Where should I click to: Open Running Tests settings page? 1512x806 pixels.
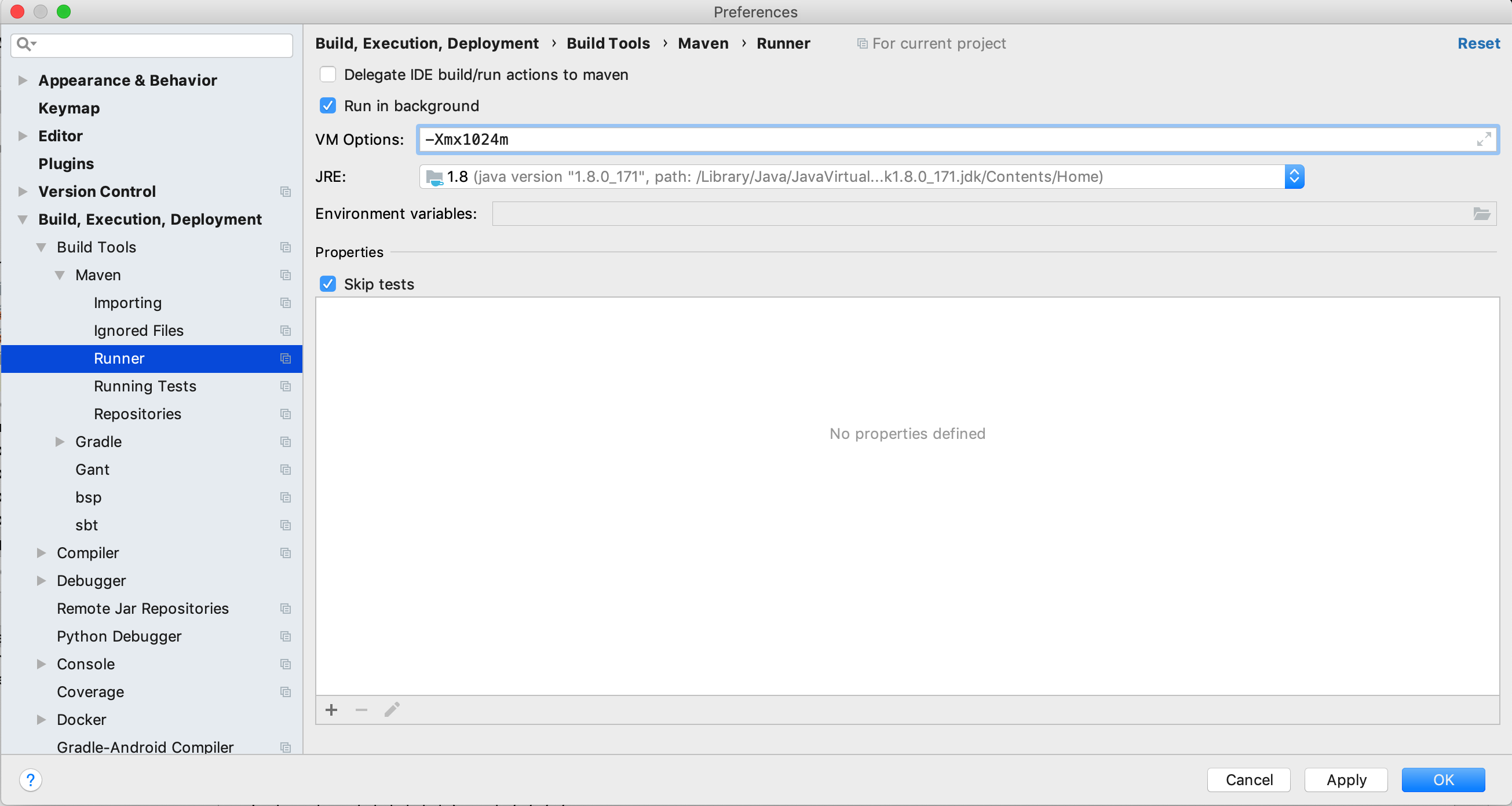point(145,386)
